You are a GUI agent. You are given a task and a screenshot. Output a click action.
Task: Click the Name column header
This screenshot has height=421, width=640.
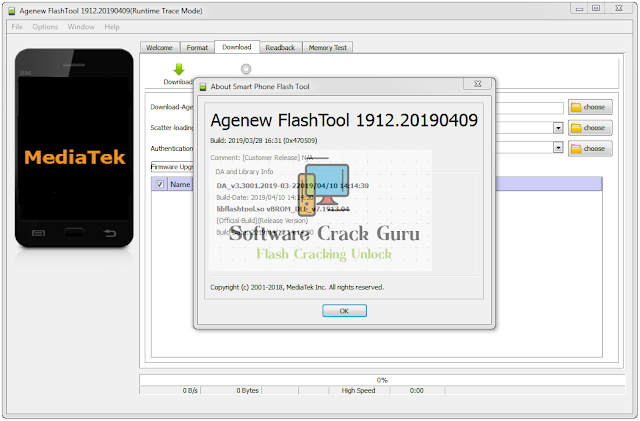[180, 184]
